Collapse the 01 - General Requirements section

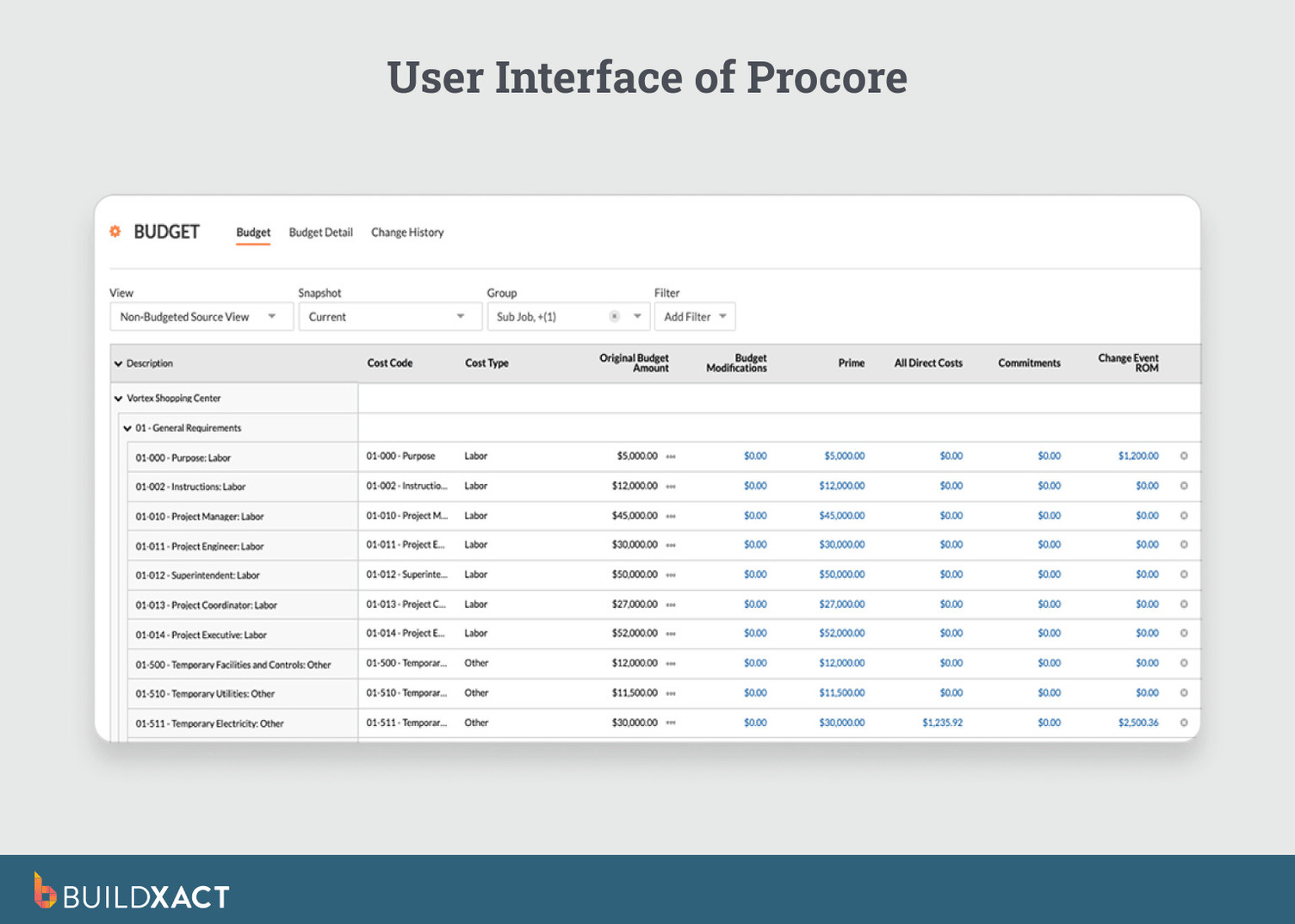[127, 427]
